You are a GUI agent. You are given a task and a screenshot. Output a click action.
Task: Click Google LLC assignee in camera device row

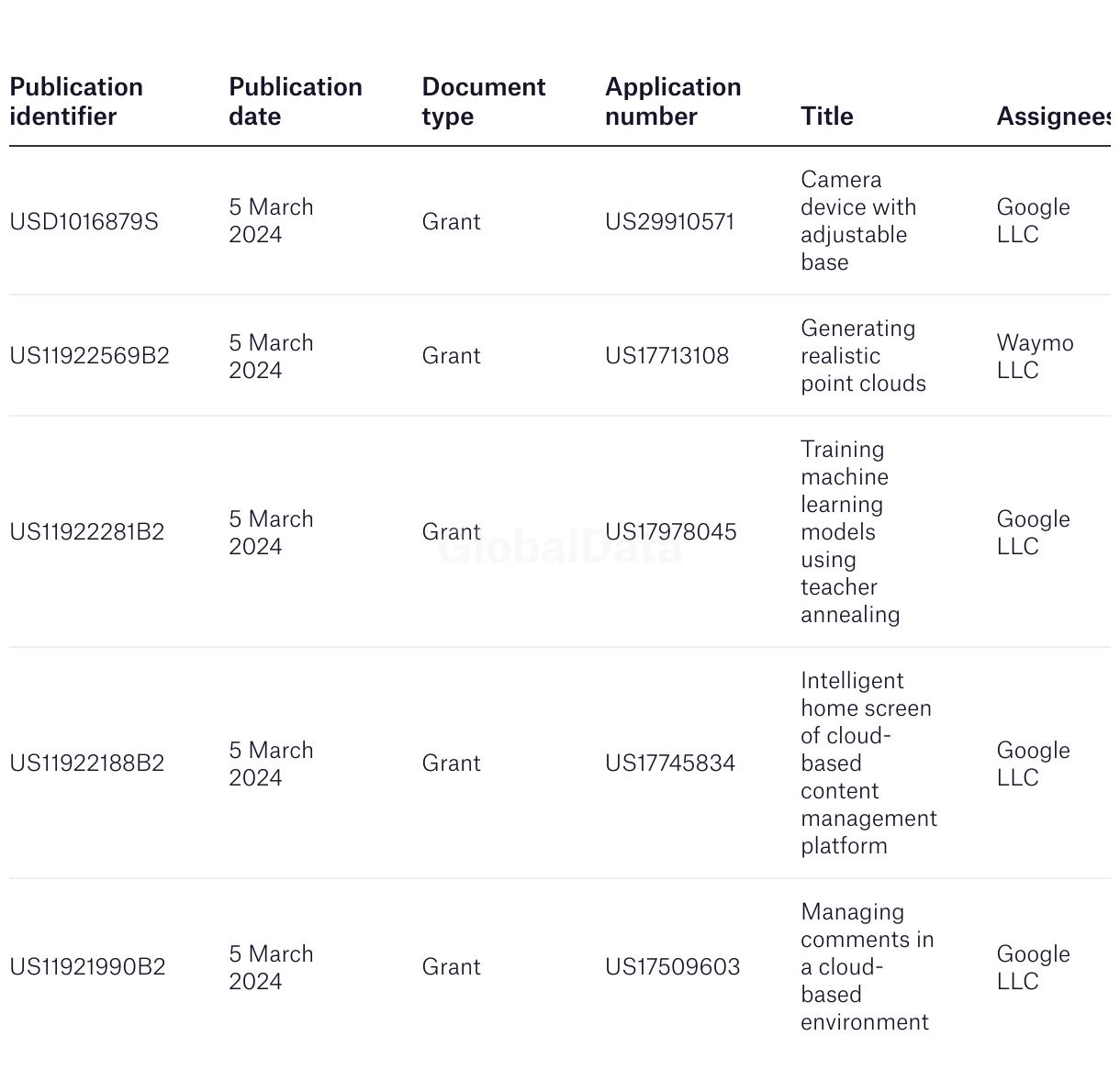(1033, 221)
